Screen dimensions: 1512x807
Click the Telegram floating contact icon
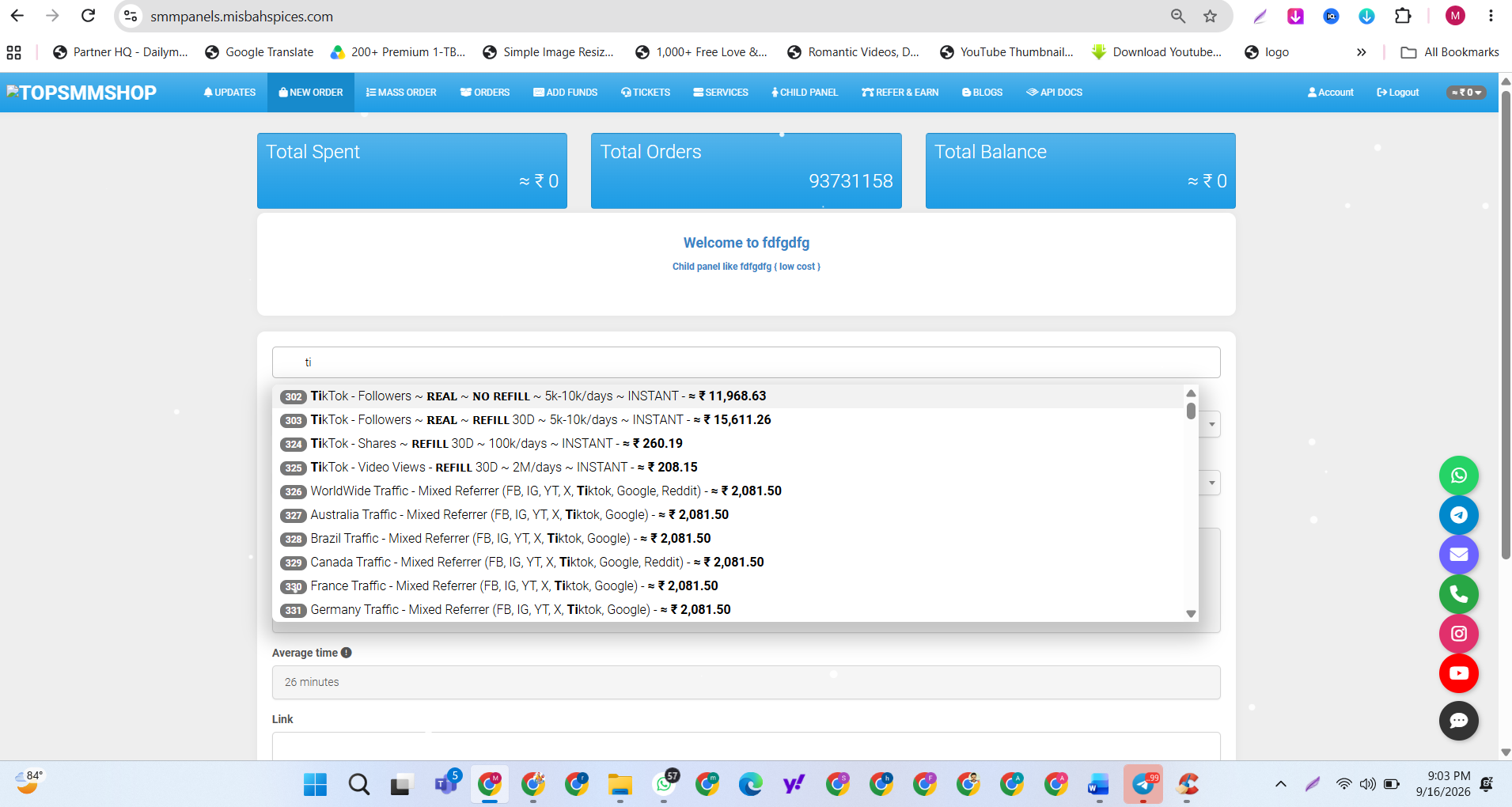1458,515
